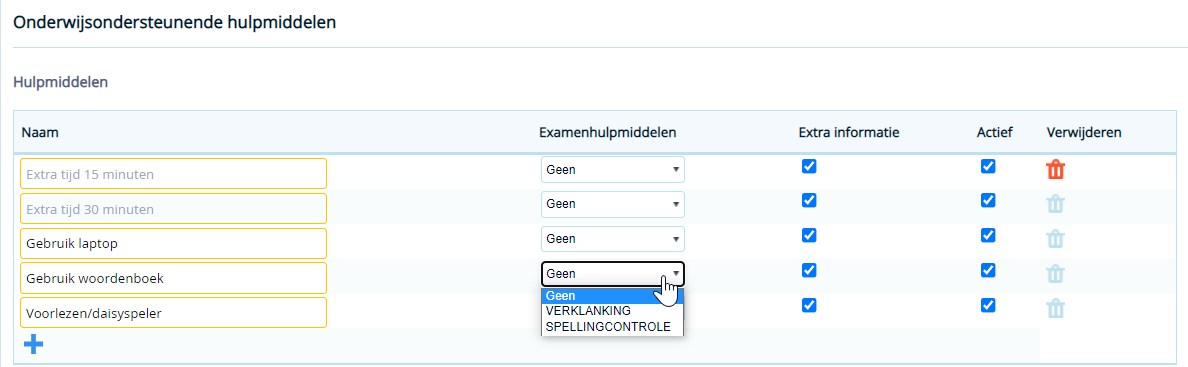The width and height of the screenshot is (1188, 367).
Task: Remove the Gebruik laptop entry via trash icon
Action: [x=1055, y=239]
